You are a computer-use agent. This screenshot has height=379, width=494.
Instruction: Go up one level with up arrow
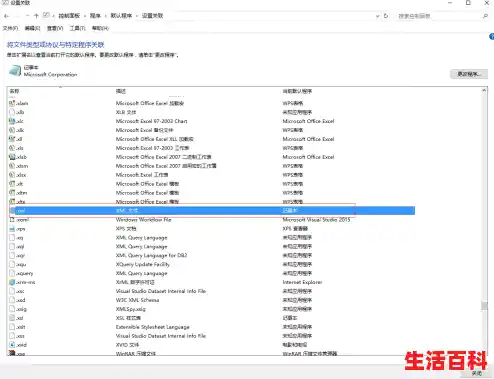(x=36, y=16)
